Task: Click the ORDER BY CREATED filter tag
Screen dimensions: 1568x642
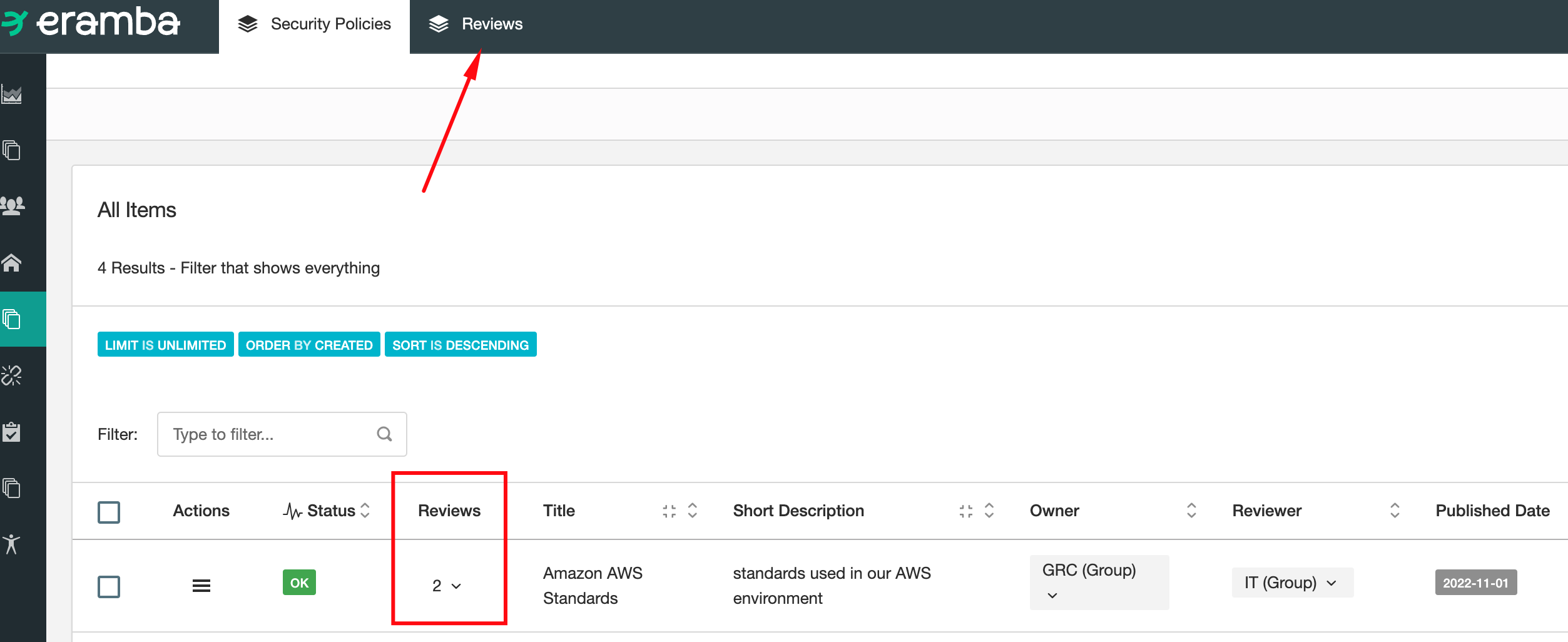Action: [x=309, y=345]
